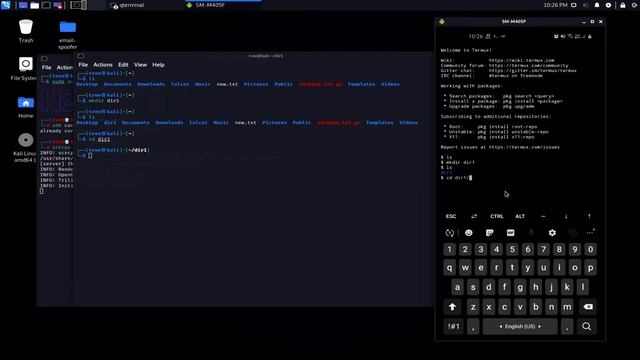Tap the number 1 key

point(449,249)
